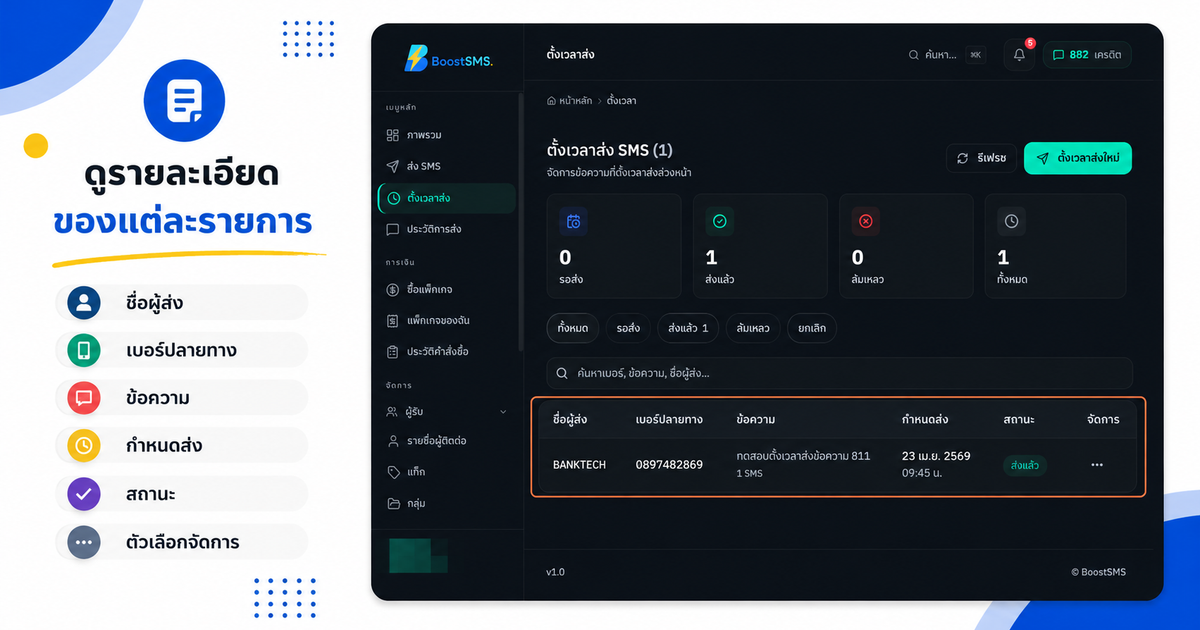Viewport: 1200px width, 630px height.
Task: Click the ข้อความ column header
Action: (755, 420)
